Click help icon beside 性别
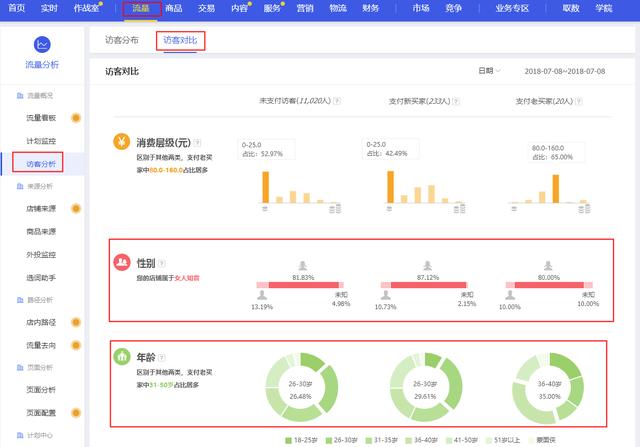This screenshot has width=640, height=447. [162, 263]
